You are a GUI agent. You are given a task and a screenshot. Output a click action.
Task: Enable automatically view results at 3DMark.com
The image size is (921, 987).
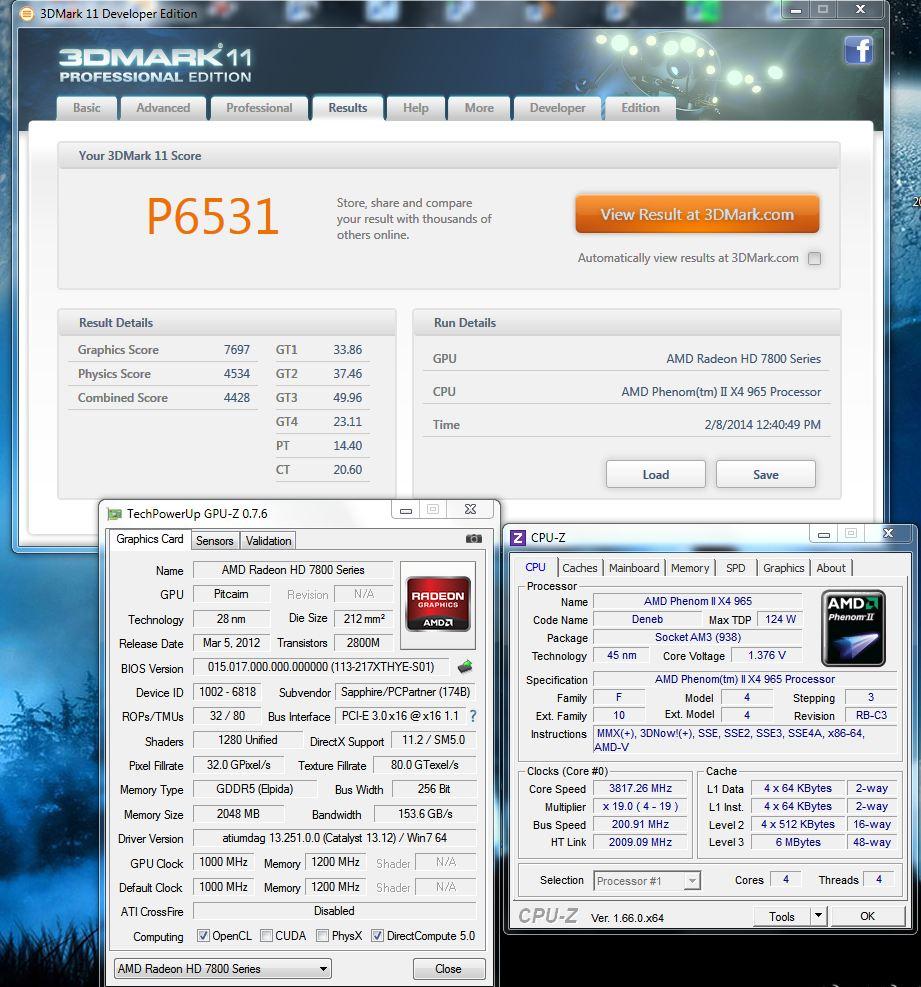(814, 258)
